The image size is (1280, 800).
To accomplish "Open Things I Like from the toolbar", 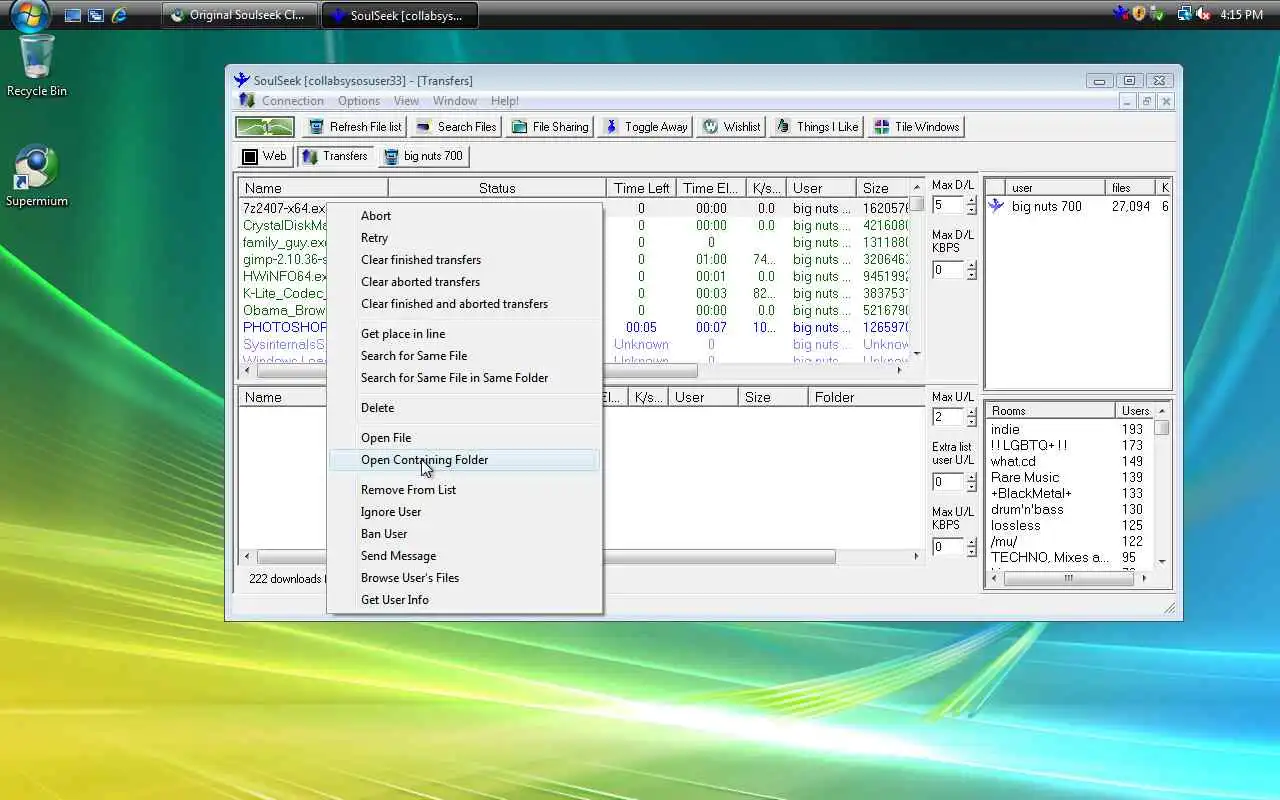I will click(x=816, y=127).
